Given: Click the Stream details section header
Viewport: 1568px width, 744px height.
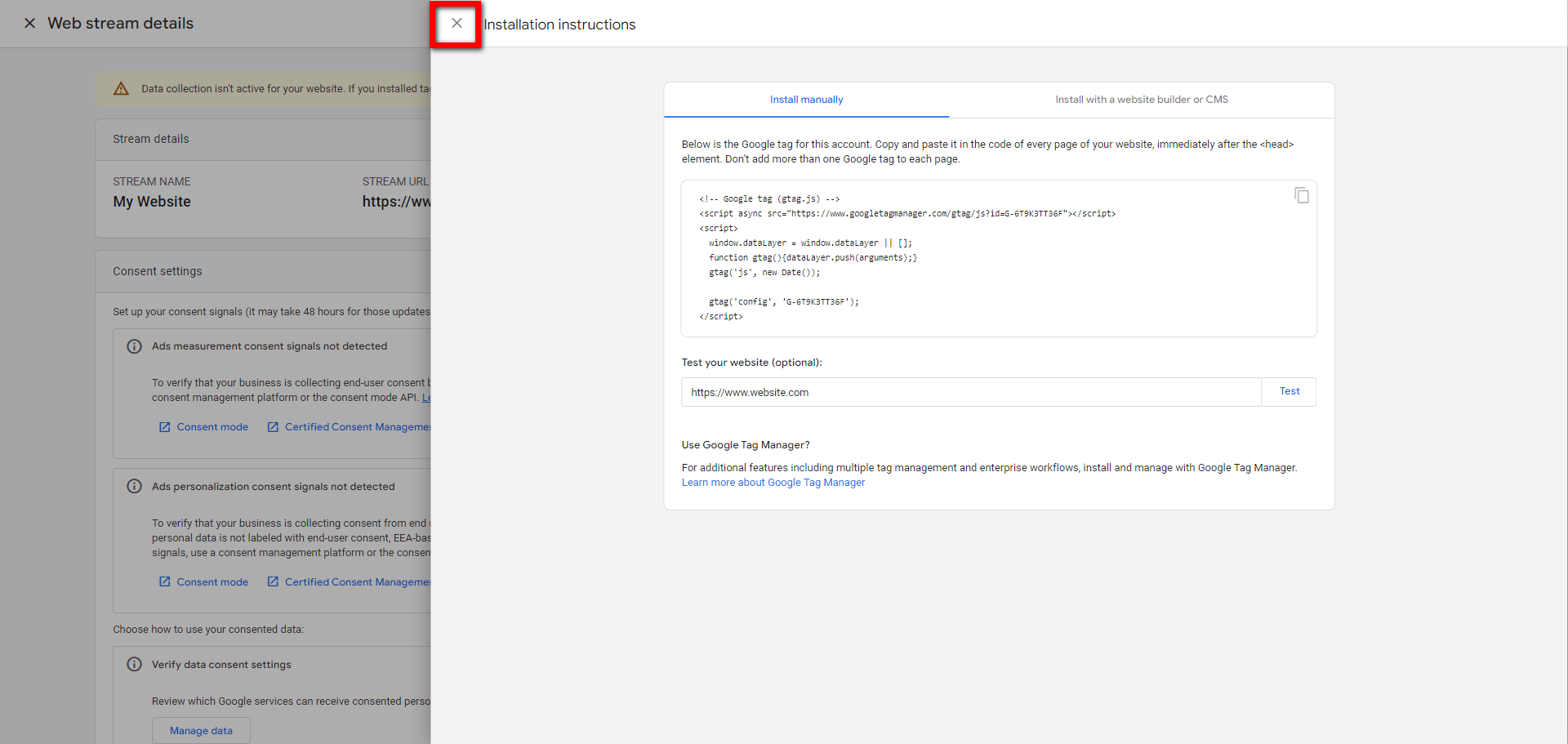Looking at the screenshot, I should coord(150,139).
